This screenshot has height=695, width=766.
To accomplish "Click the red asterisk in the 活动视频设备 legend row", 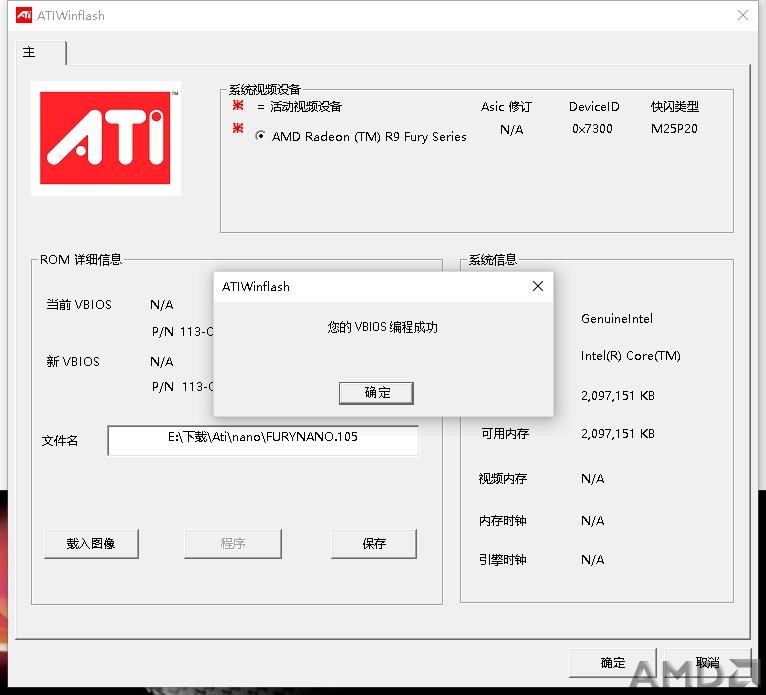I will click(x=238, y=105).
